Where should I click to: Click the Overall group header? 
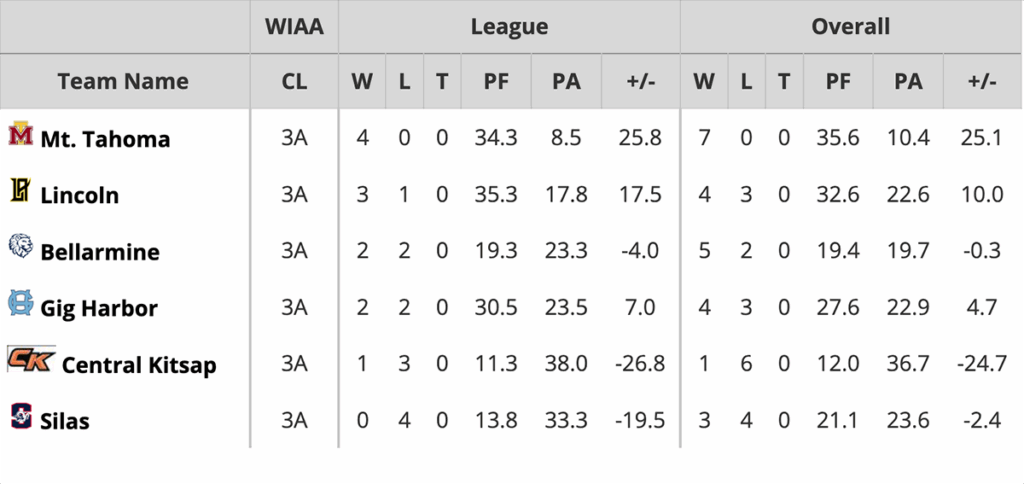[x=851, y=27]
